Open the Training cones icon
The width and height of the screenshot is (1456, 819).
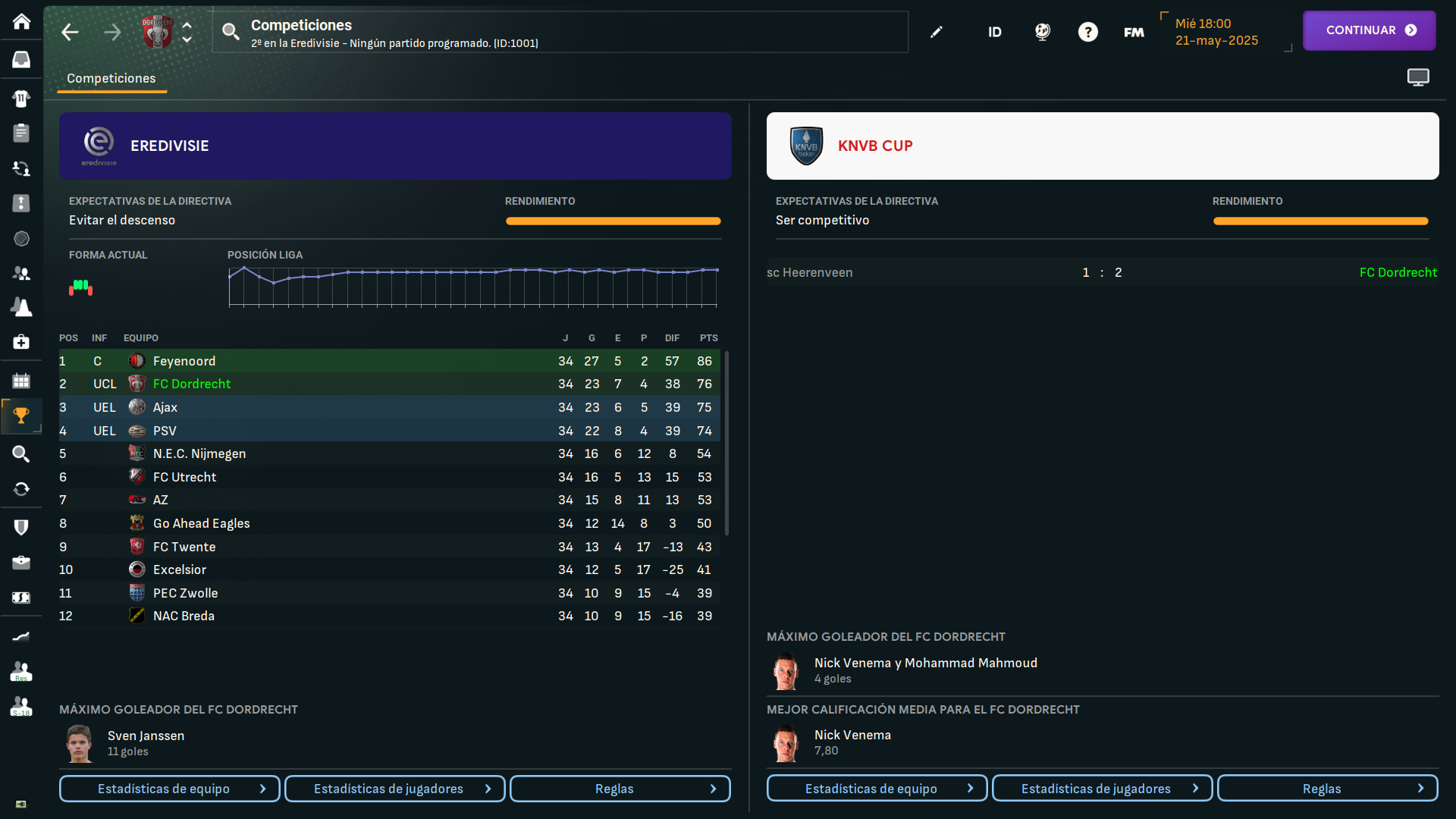[x=21, y=307]
